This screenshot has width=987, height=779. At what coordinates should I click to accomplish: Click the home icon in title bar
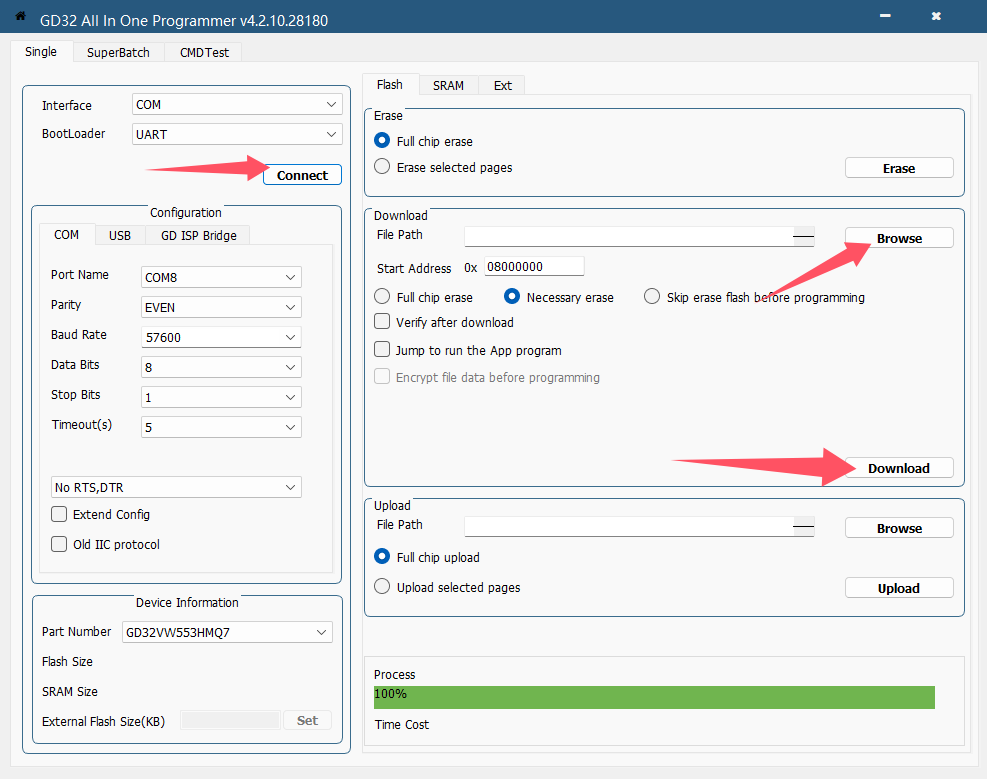pos(20,17)
